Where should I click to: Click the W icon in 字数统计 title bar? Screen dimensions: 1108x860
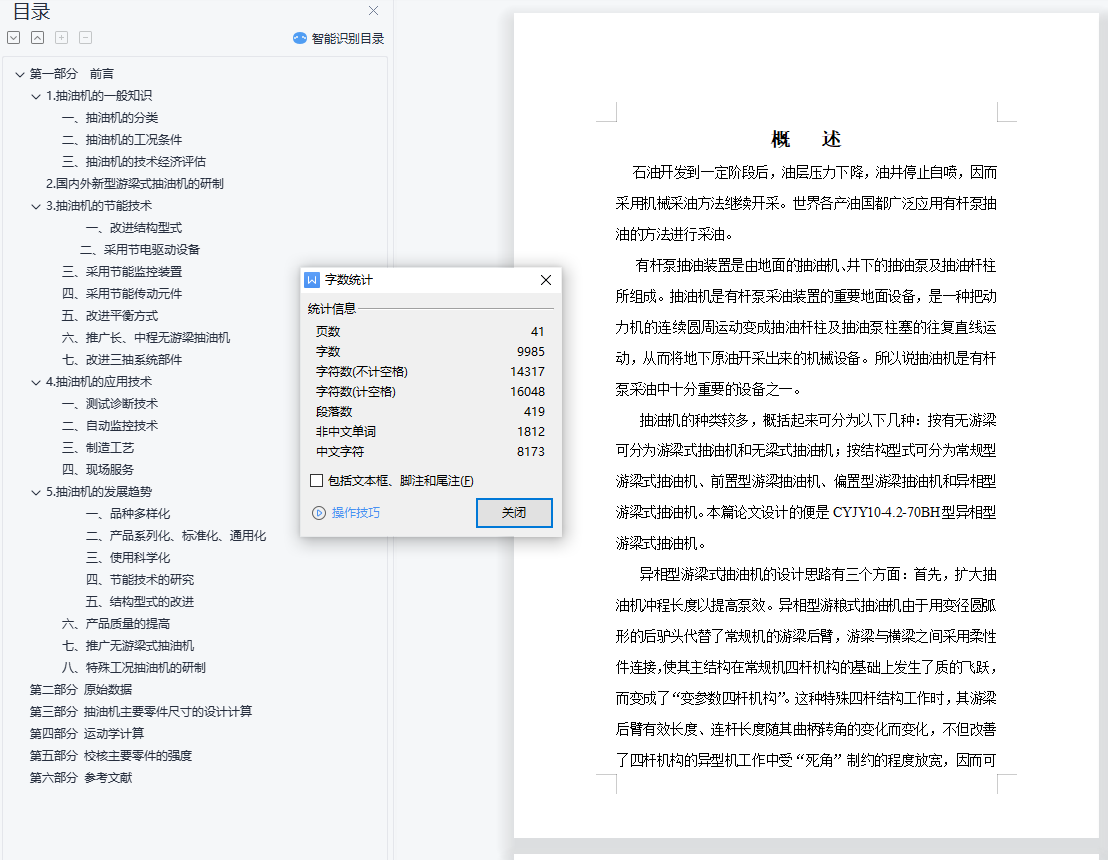[312, 280]
